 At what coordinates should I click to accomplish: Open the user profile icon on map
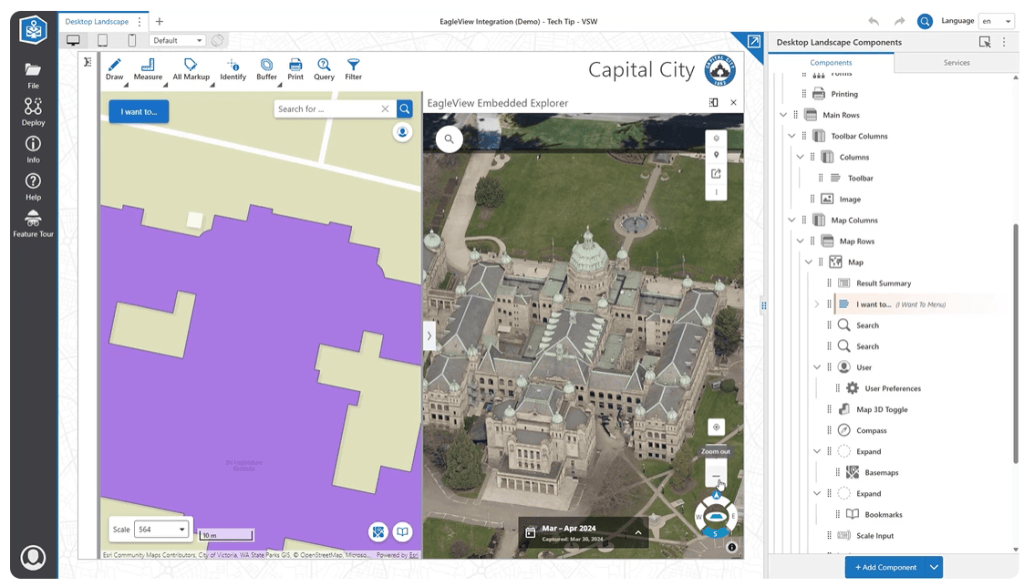402,133
